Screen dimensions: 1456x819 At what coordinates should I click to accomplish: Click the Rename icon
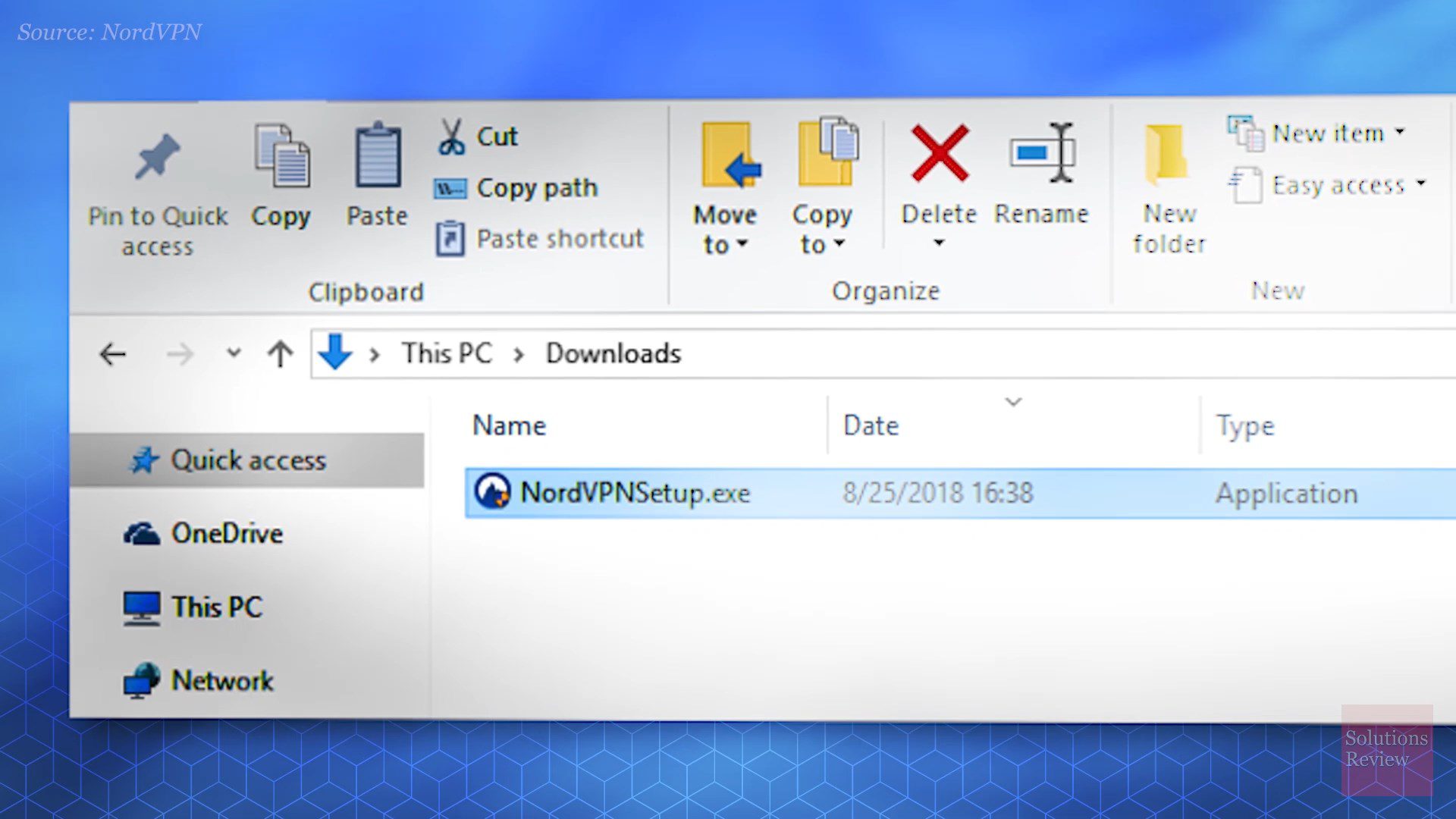1043,152
